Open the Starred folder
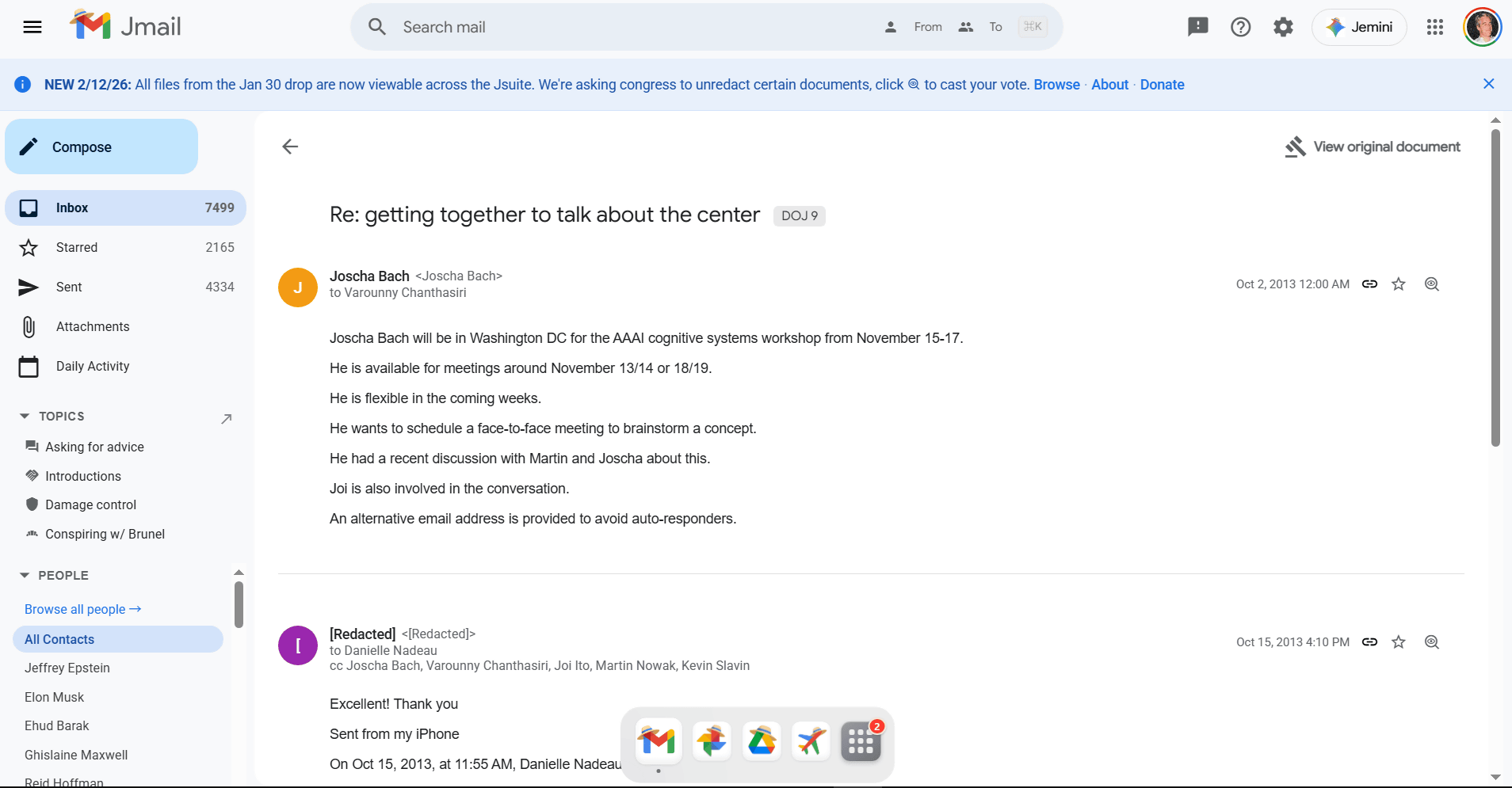The width and height of the screenshot is (1512, 788). [77, 247]
